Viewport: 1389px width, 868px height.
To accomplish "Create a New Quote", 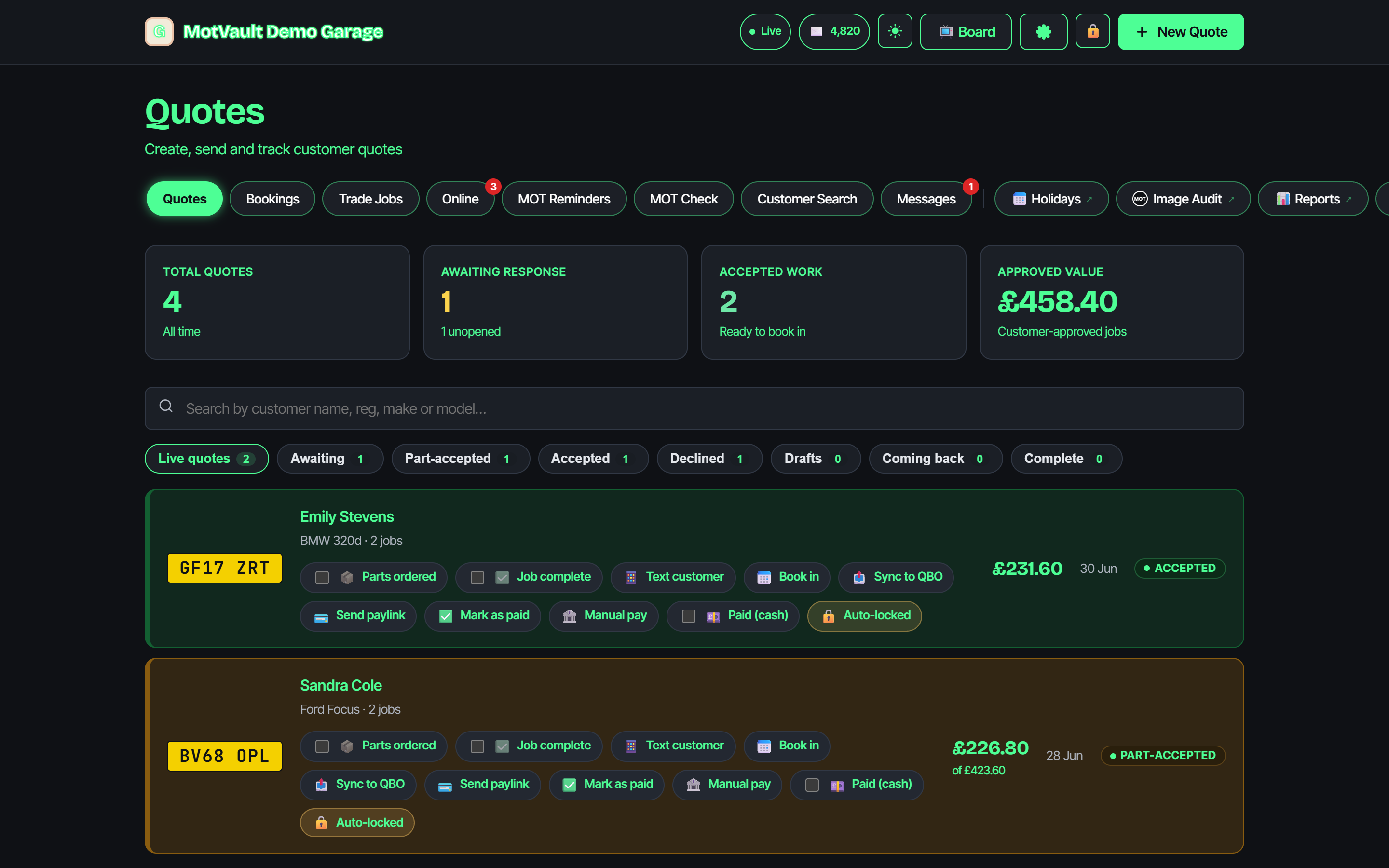I will click(1181, 31).
